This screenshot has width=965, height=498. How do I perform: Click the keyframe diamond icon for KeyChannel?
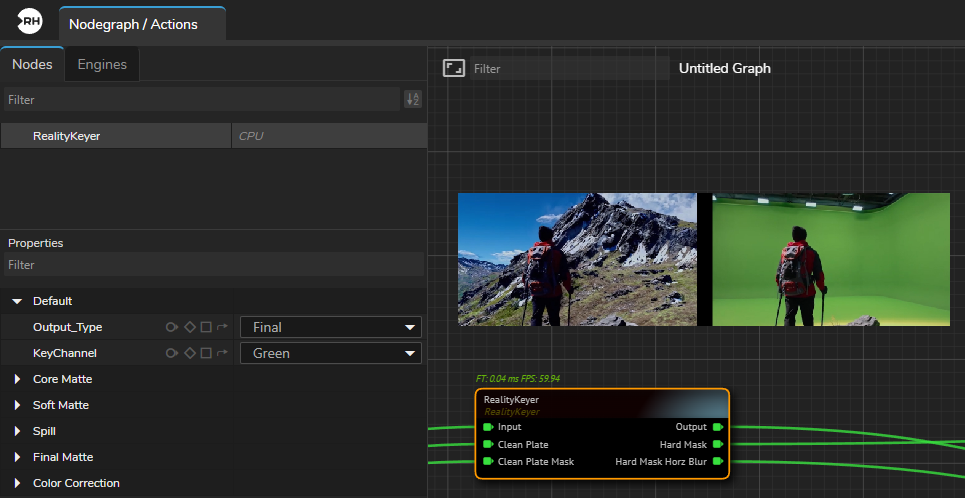[x=189, y=353]
